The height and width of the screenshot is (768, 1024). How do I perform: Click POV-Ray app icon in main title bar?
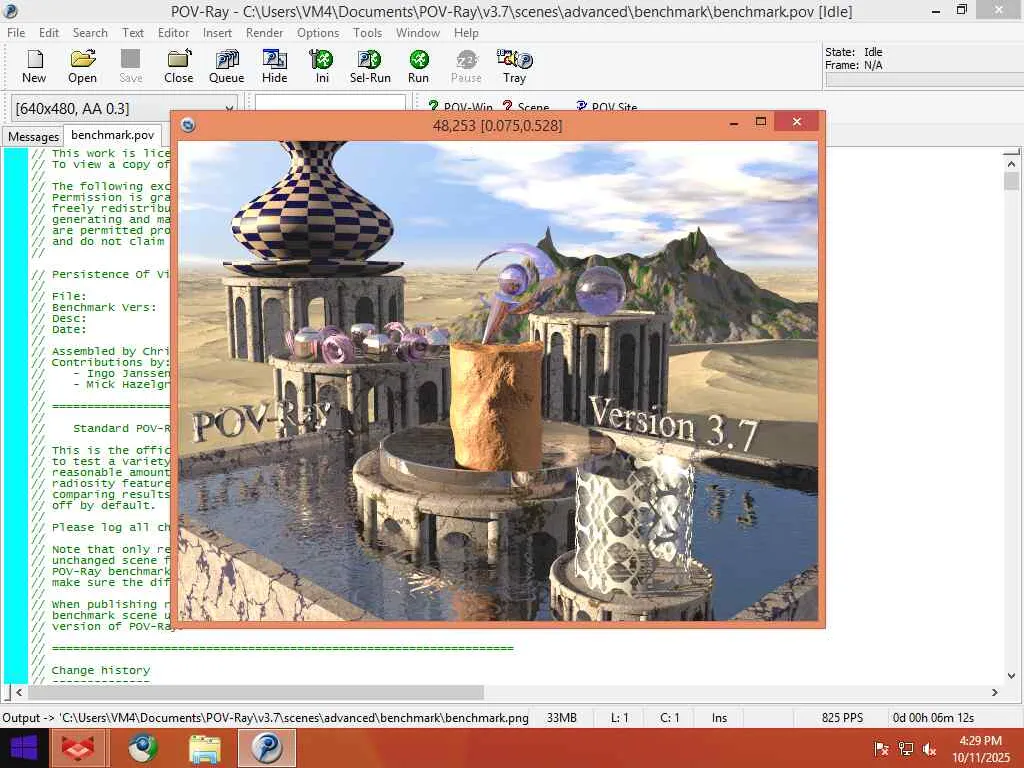coord(10,11)
